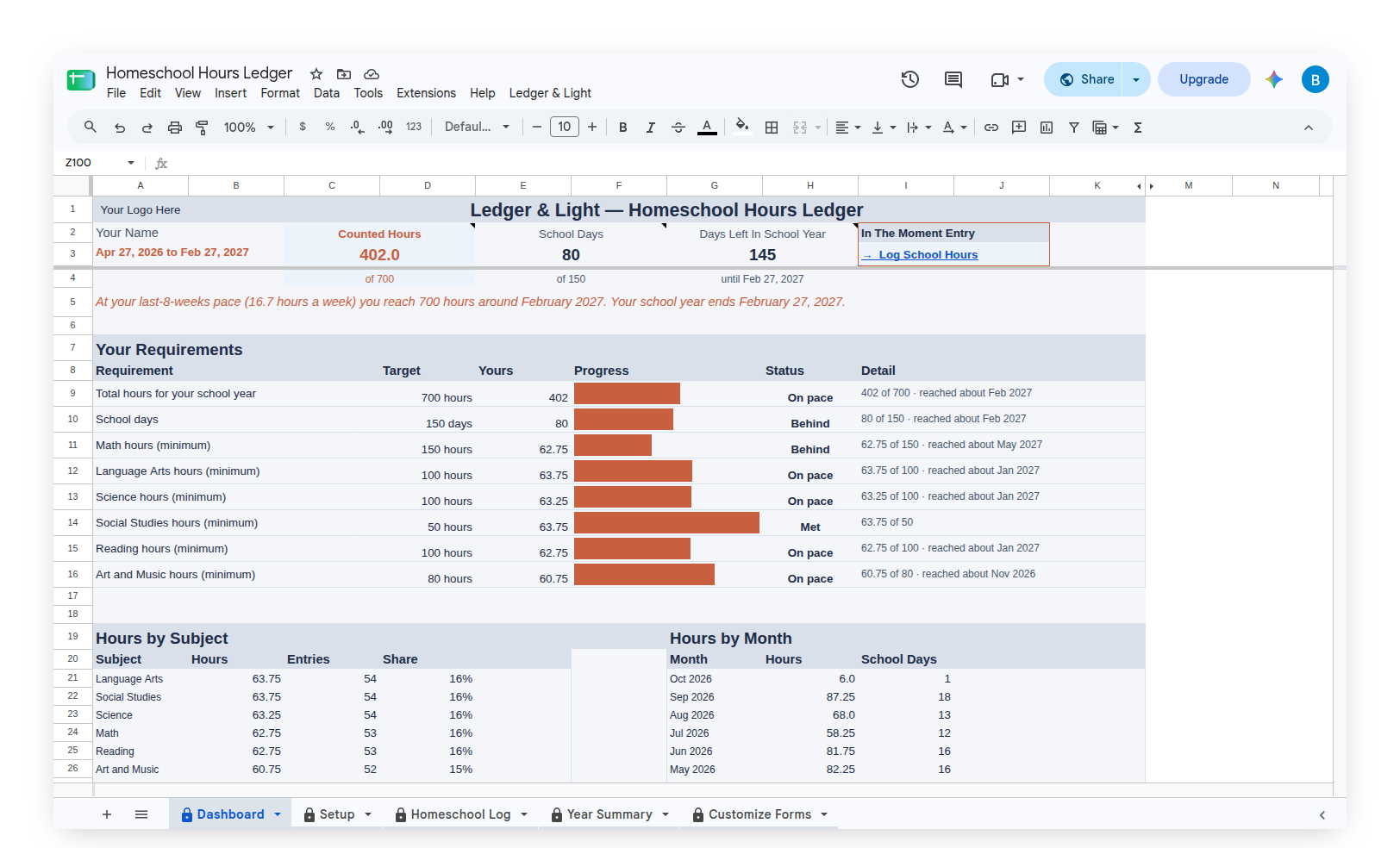Viewport: 1400px width, 848px height.
Task: Switch to the Year Summary tab
Action: click(x=609, y=814)
